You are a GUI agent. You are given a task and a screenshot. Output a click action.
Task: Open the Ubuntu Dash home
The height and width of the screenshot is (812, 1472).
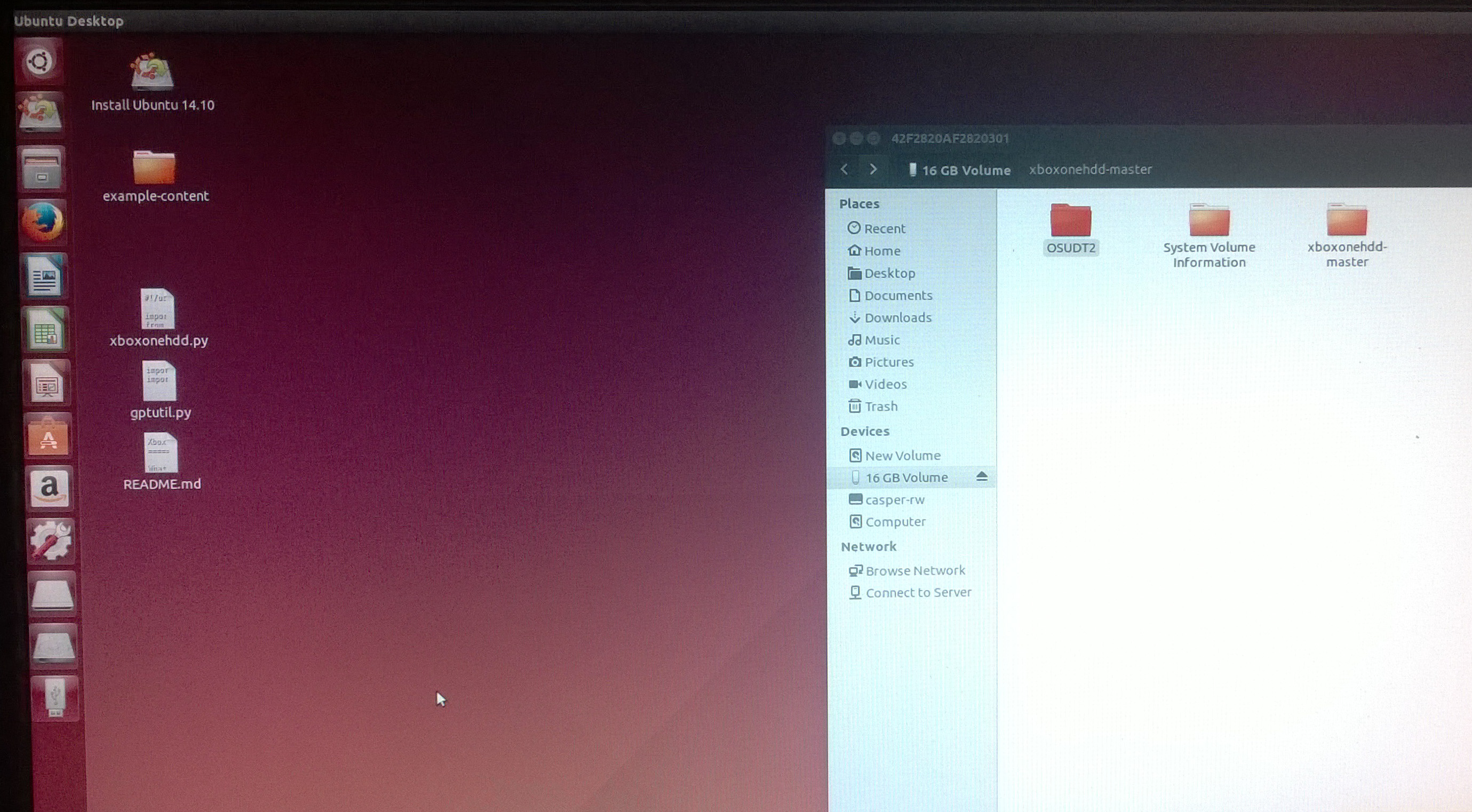pyautogui.click(x=39, y=61)
